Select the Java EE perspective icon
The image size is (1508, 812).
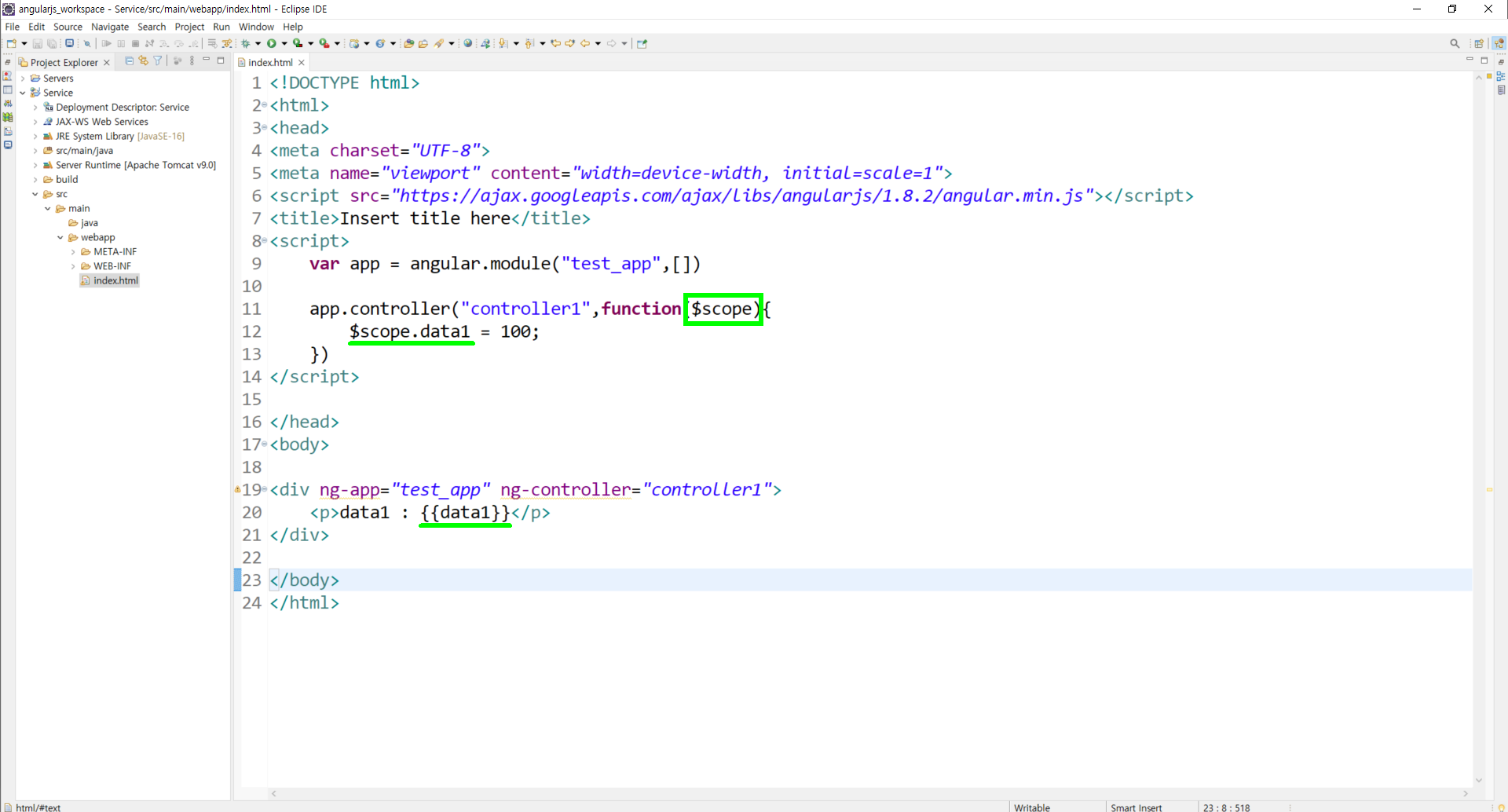(x=1499, y=43)
